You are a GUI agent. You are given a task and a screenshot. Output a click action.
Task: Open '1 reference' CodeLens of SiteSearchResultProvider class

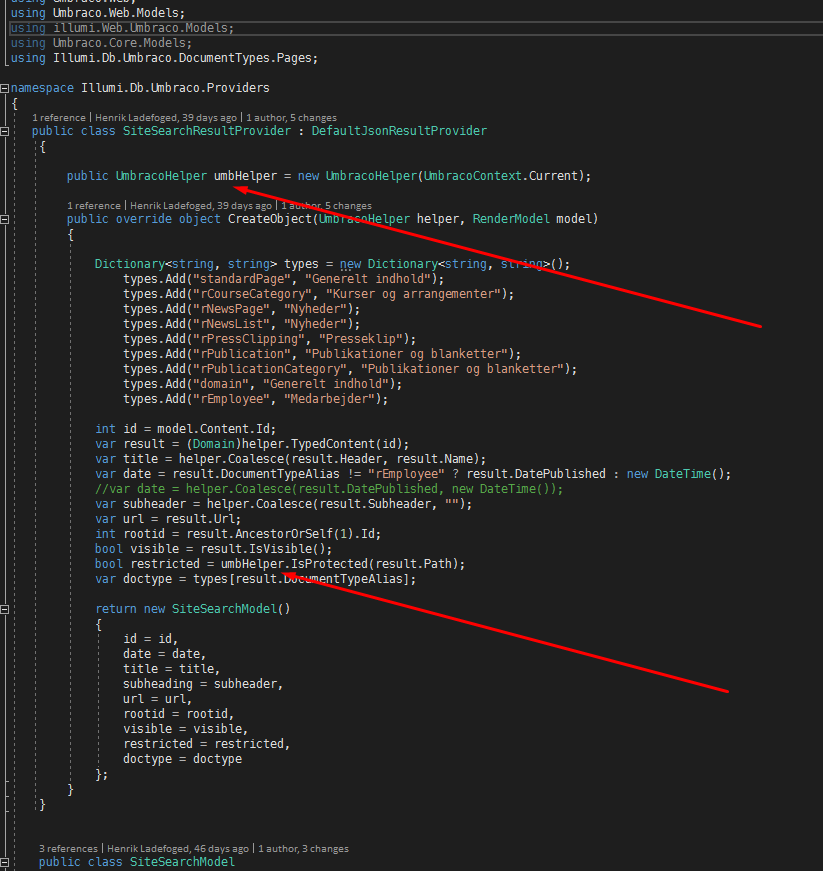[59, 118]
